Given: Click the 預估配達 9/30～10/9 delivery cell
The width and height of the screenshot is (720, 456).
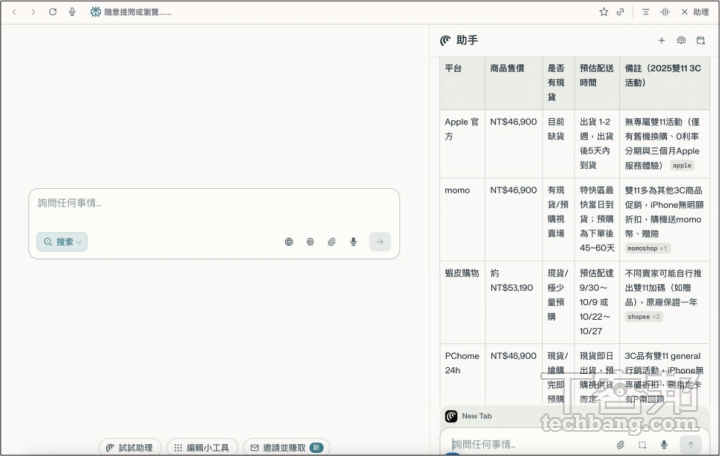Looking at the screenshot, I should coord(596,302).
